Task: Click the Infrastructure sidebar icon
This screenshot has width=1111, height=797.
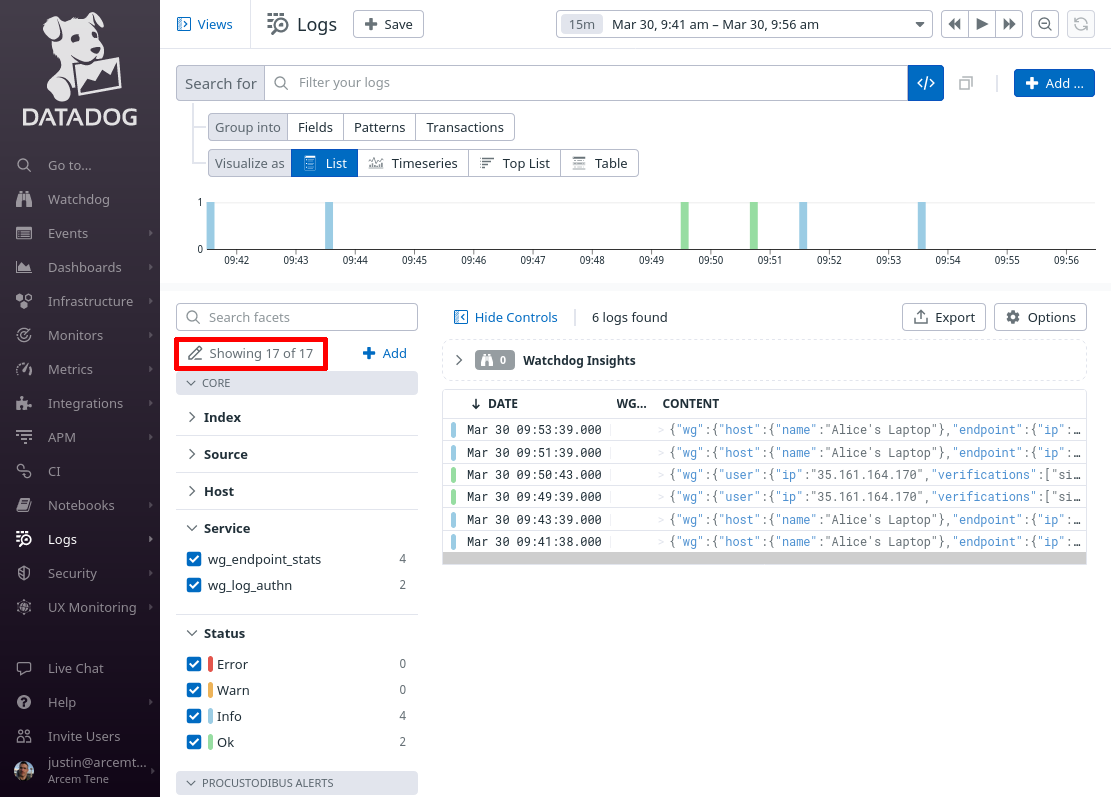Action: pyautogui.click(x=24, y=301)
